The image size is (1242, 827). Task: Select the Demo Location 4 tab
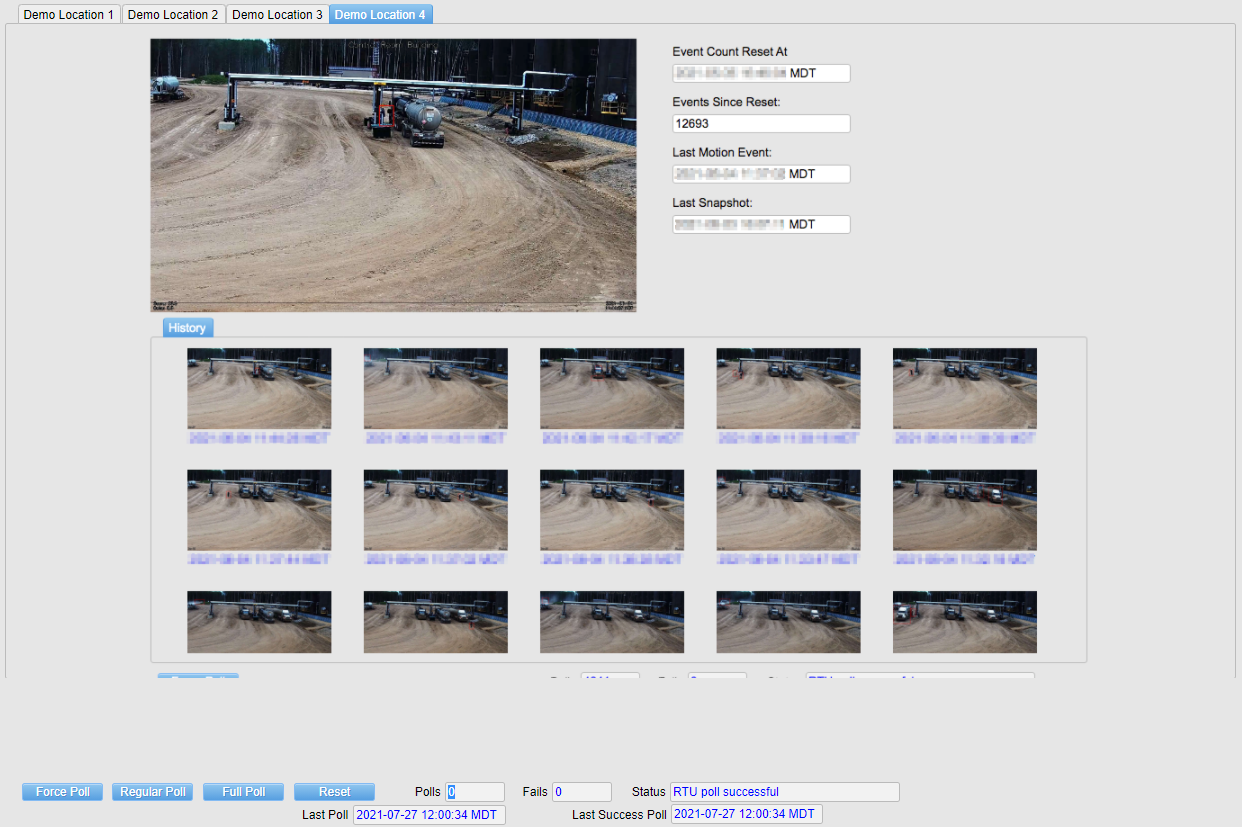[381, 15]
